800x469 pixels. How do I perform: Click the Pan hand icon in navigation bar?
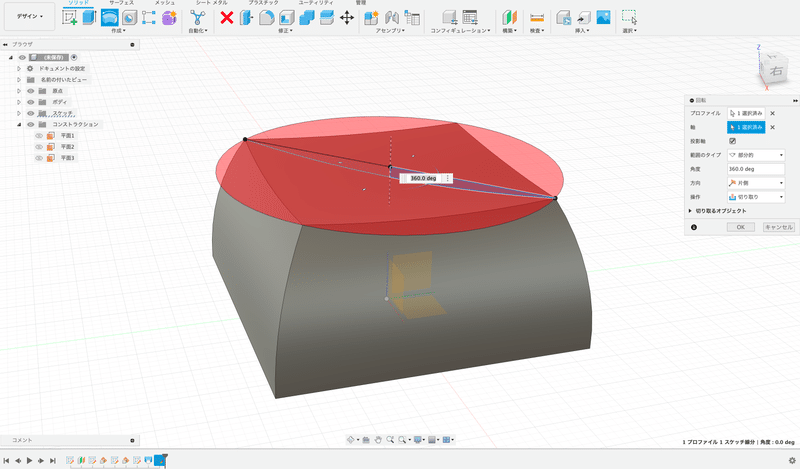[378, 439]
